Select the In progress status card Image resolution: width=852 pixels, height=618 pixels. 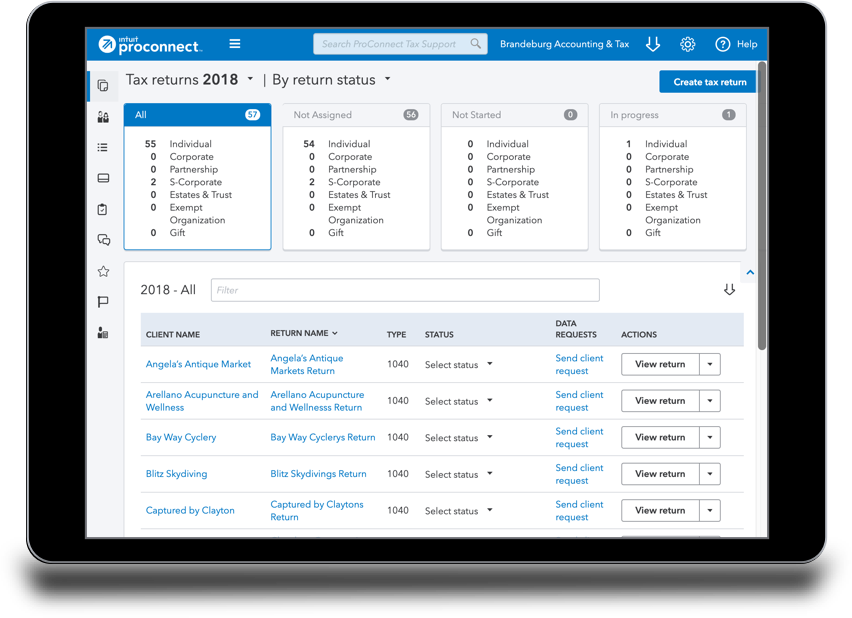click(x=673, y=177)
